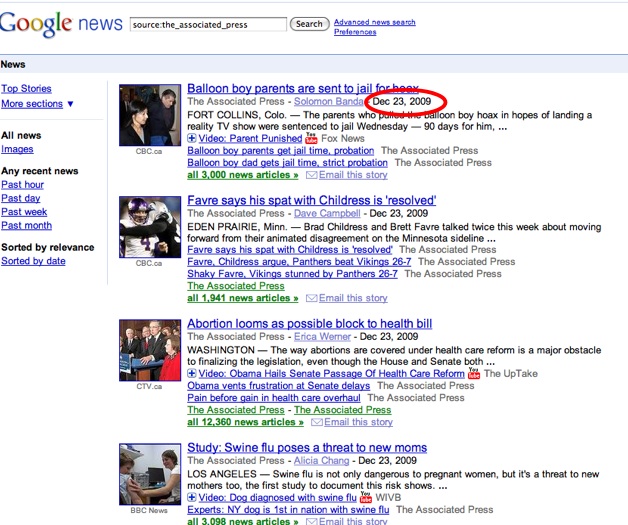Open Advanced news search
628x525 pixels.
coord(374,22)
